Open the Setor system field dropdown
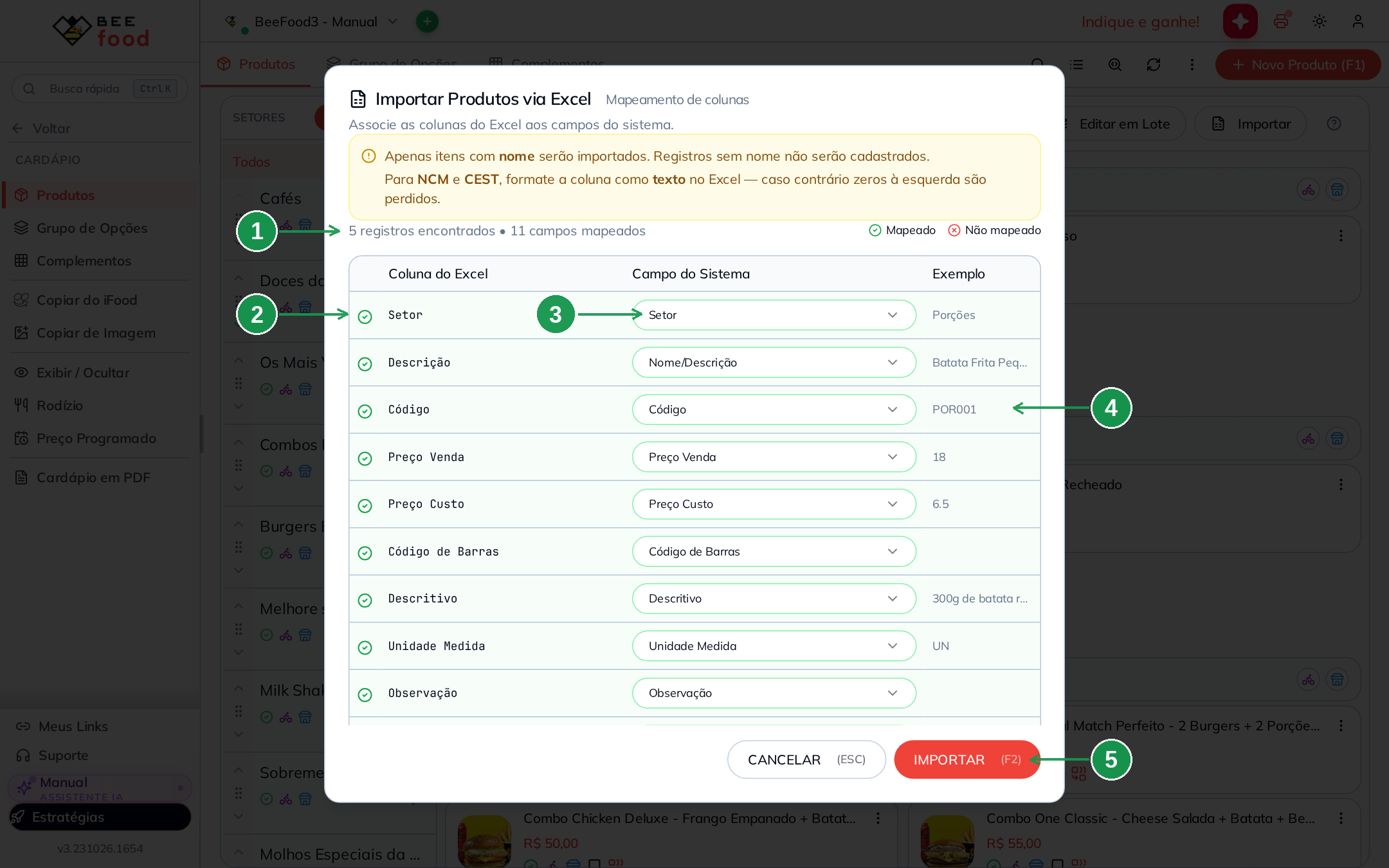 click(x=774, y=315)
